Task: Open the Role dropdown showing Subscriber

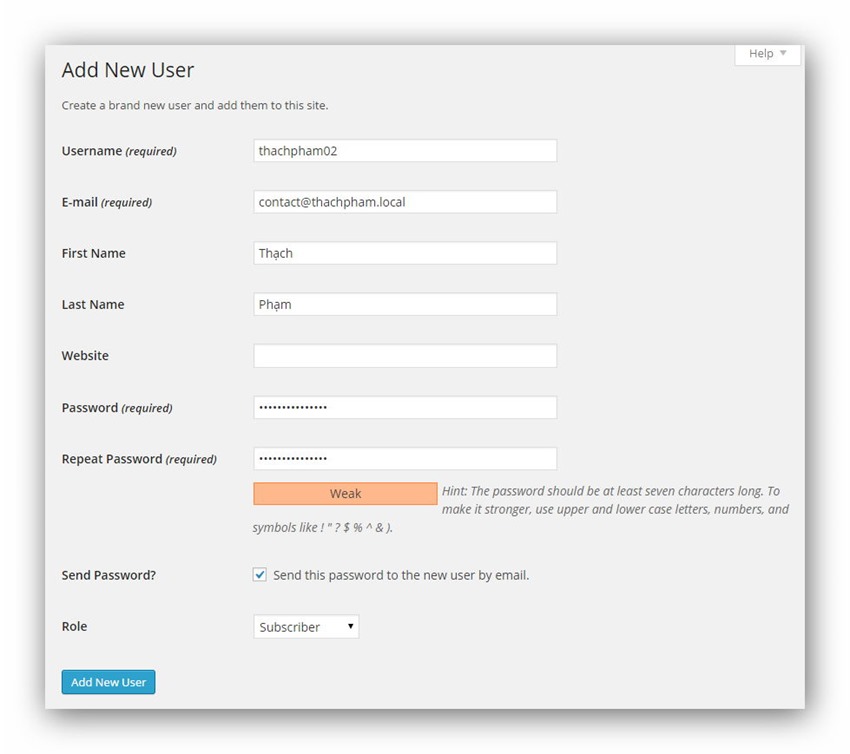Action: click(306, 627)
